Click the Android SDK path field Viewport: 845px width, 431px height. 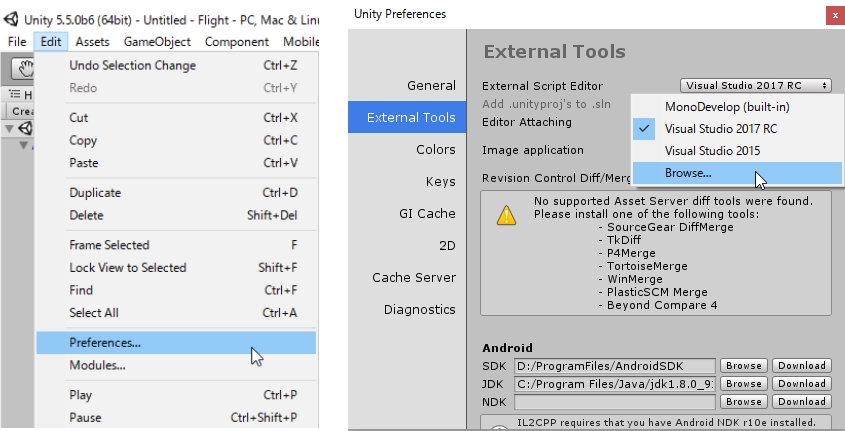coord(614,366)
